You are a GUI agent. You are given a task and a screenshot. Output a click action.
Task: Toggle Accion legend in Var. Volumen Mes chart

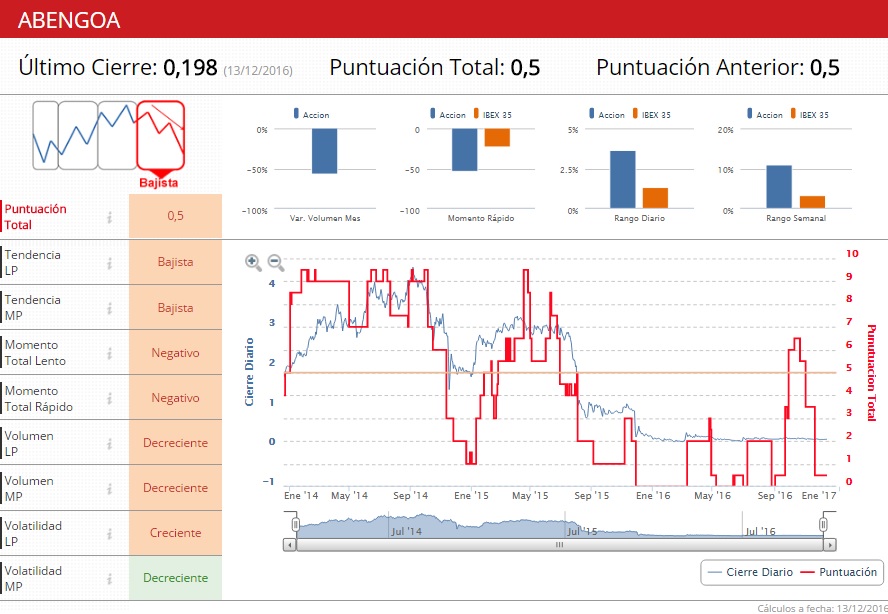[x=311, y=114]
